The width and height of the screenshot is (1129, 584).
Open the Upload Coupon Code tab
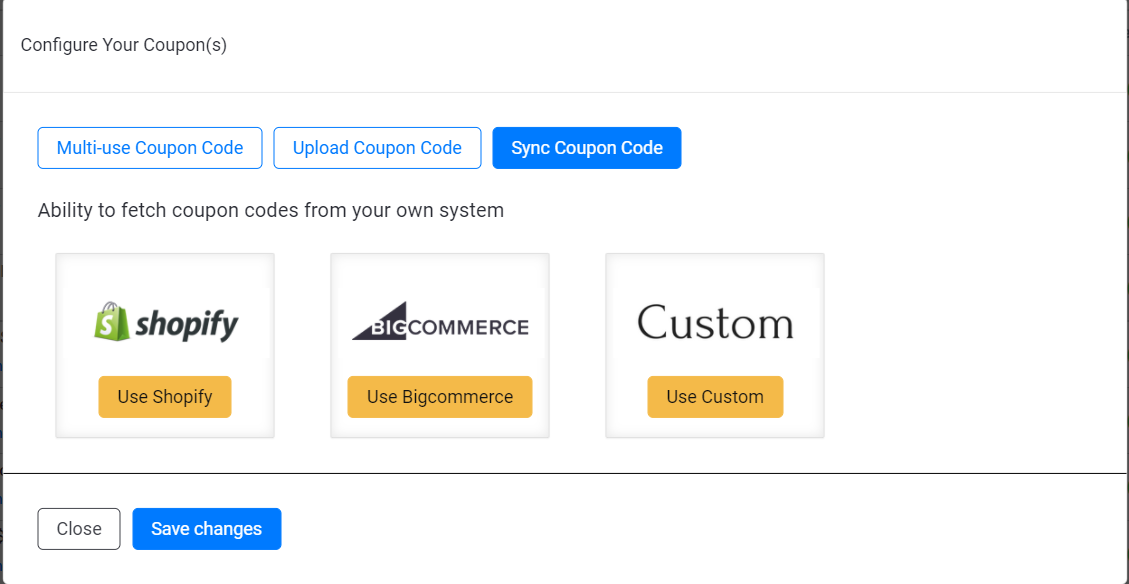click(377, 147)
